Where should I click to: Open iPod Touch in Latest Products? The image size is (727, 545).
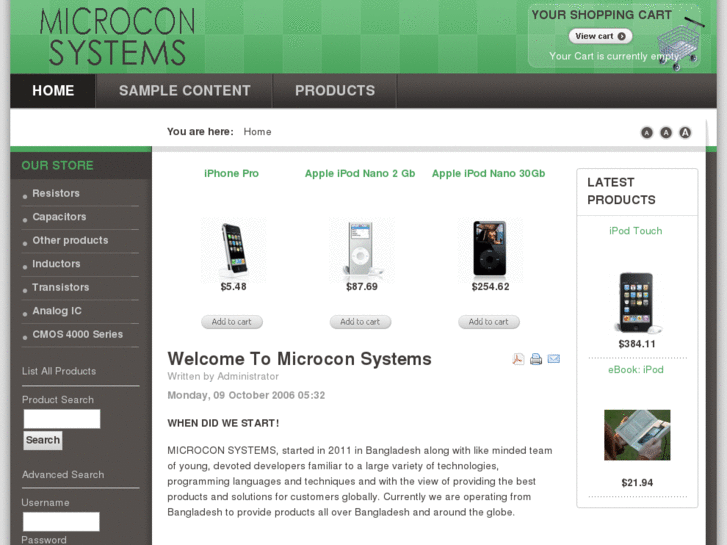tap(636, 231)
